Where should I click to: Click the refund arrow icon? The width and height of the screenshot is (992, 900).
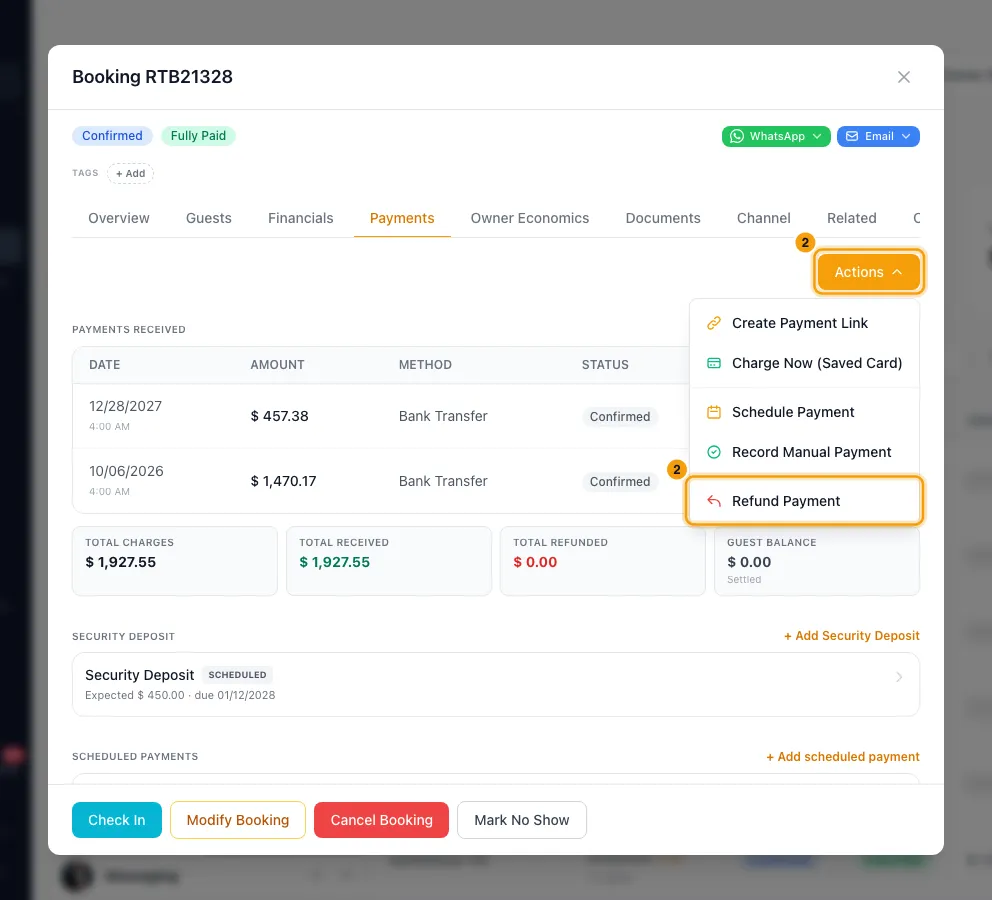pyautogui.click(x=714, y=501)
